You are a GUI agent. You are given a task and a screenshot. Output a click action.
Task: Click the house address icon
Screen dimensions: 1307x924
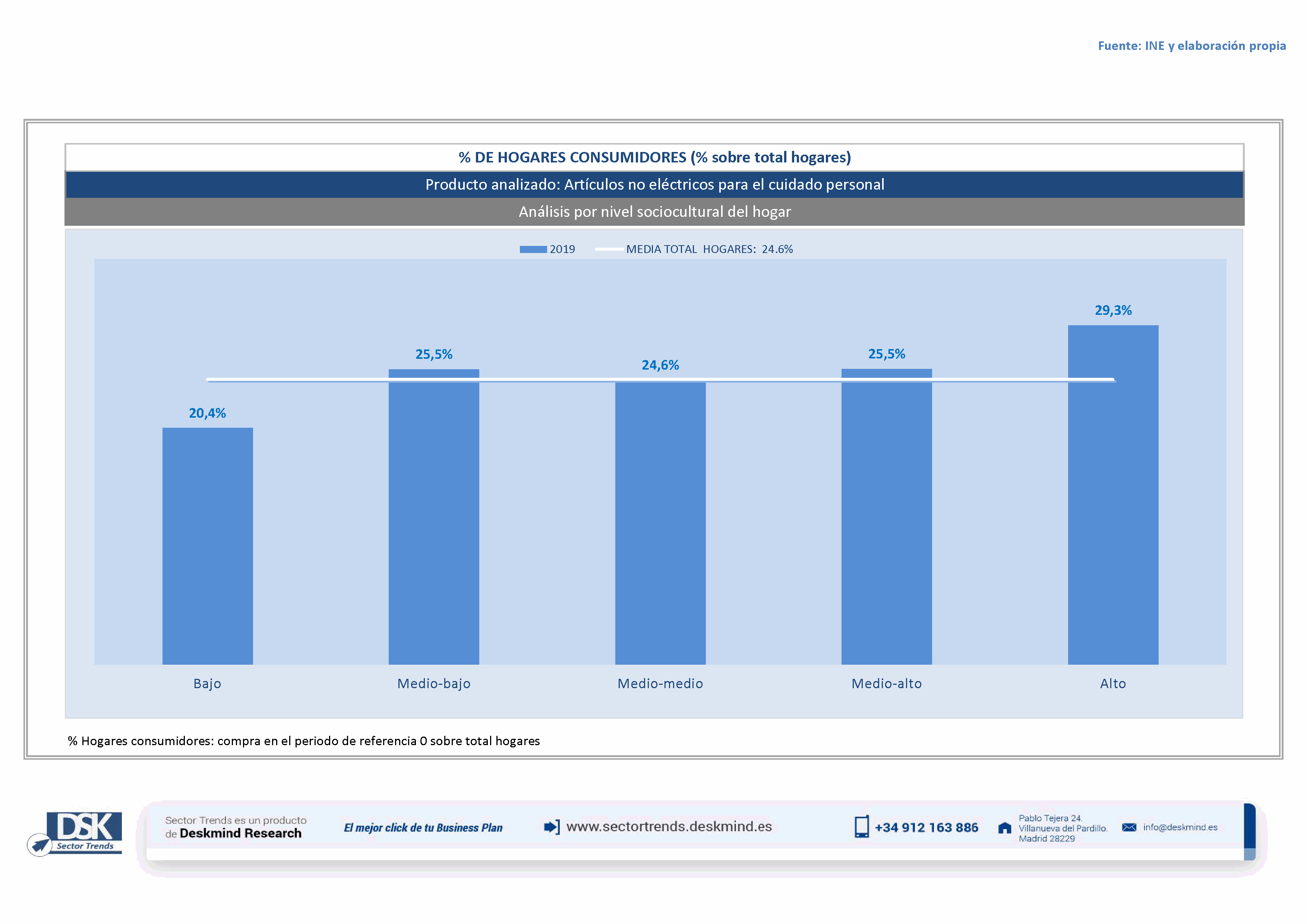click(1005, 828)
